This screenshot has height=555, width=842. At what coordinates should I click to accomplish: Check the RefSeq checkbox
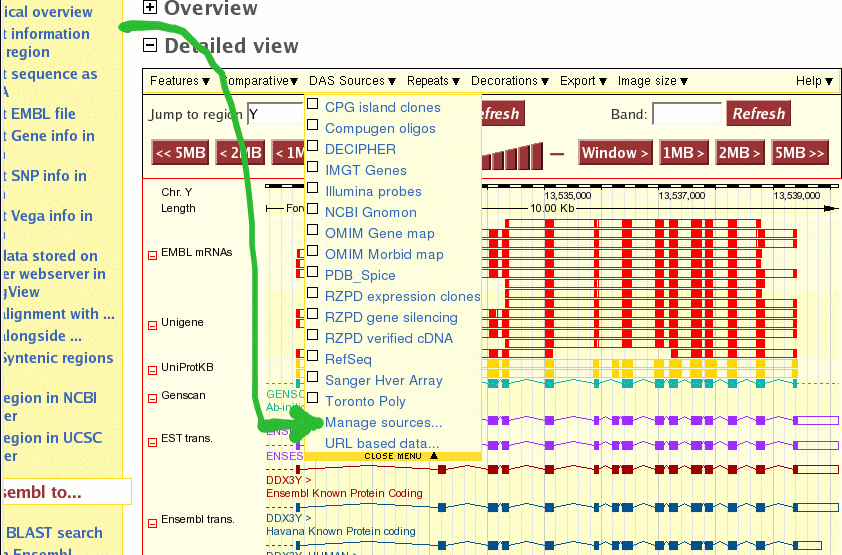pos(313,355)
